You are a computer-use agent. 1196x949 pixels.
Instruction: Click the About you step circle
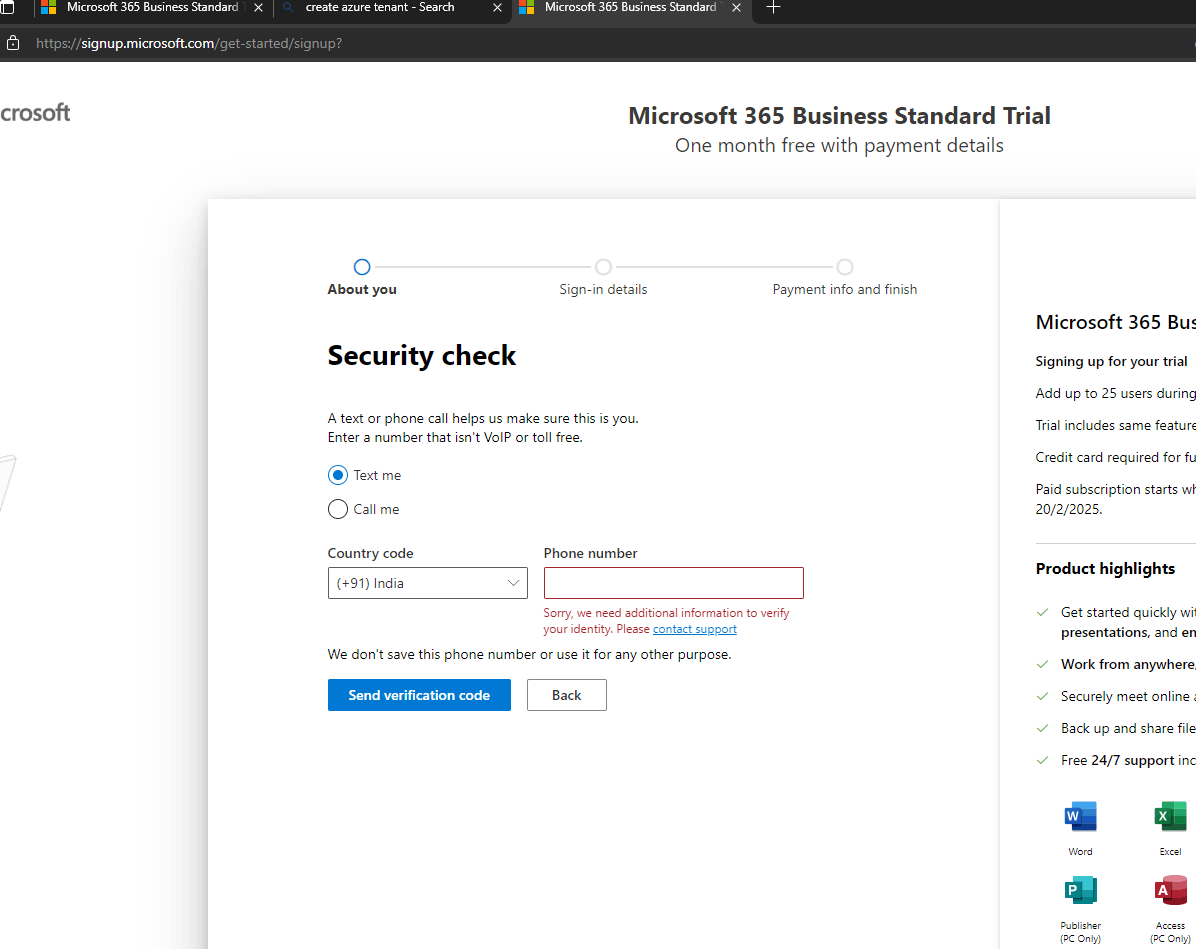[362, 267]
